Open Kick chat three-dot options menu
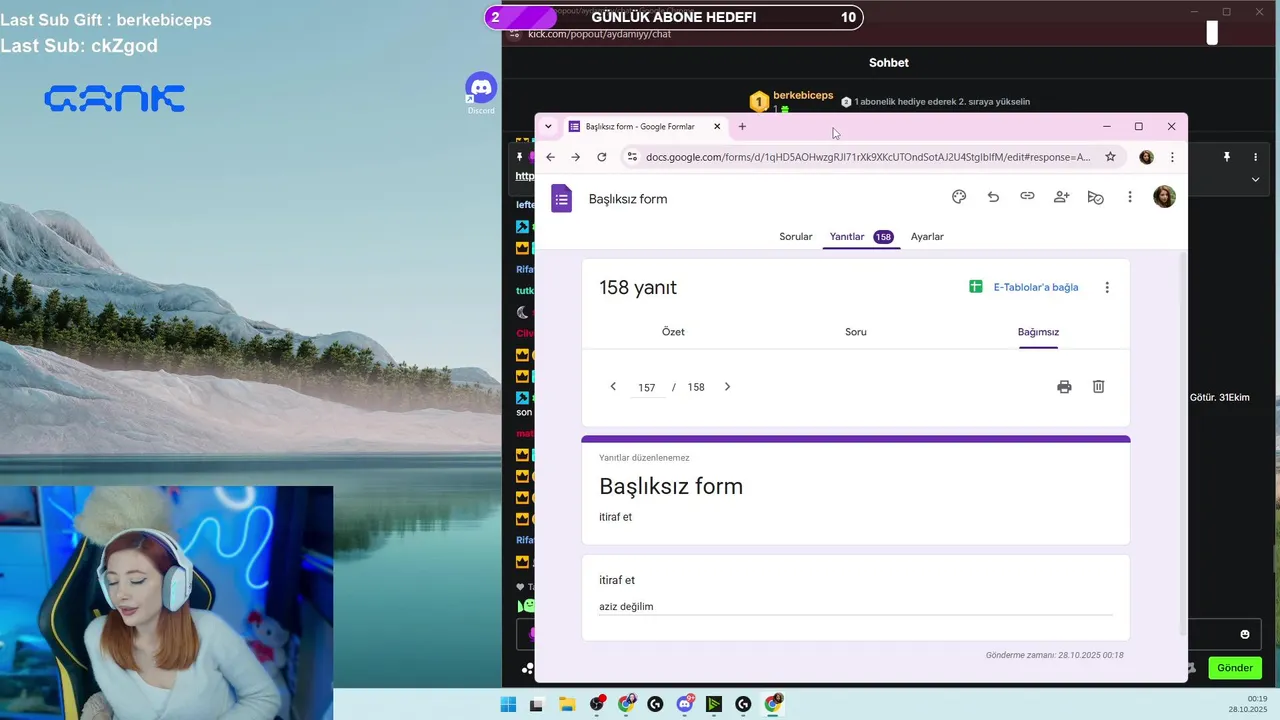 [x=1255, y=157]
